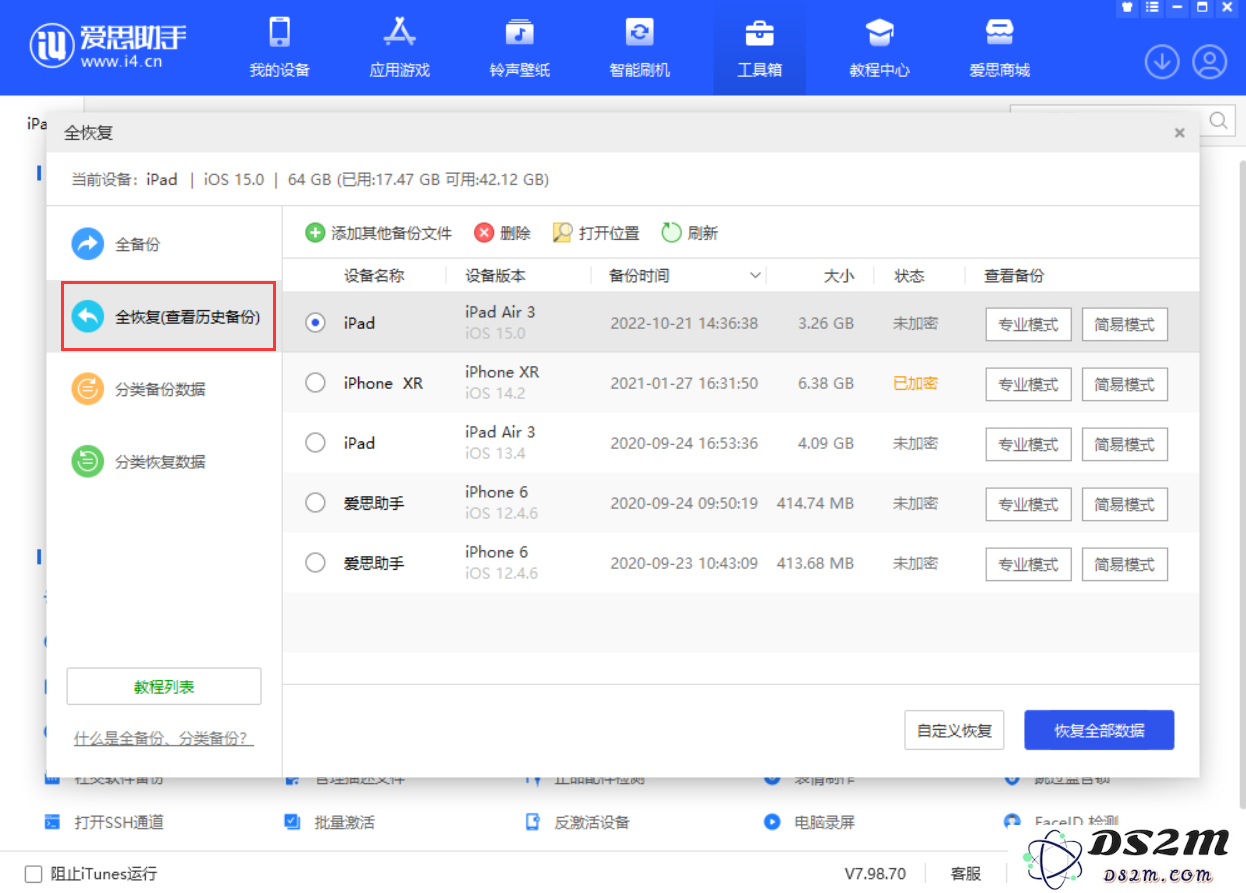Click the 电脑录屏 tool icon
Screen dimensions: 1246x893
772,822
